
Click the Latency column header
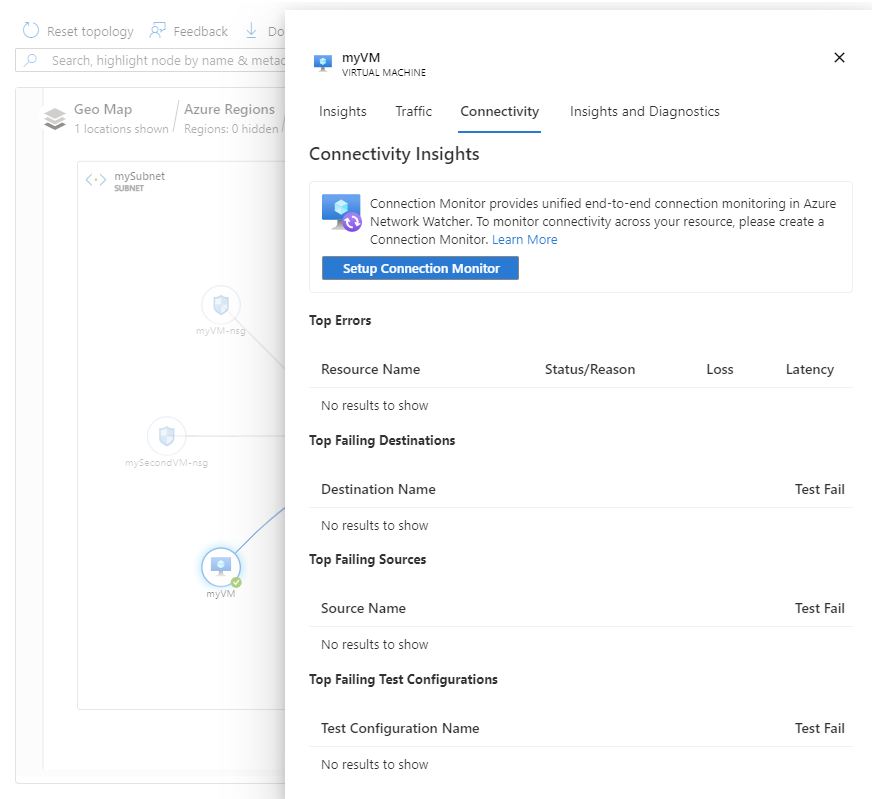pos(809,369)
